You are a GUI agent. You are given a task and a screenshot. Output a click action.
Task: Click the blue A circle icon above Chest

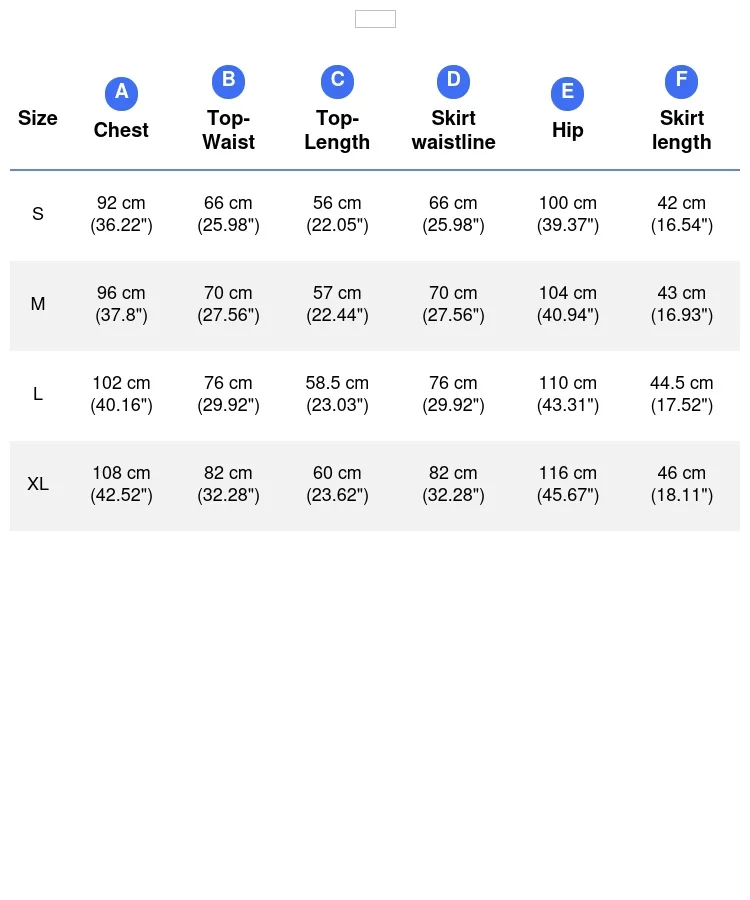tap(121, 93)
